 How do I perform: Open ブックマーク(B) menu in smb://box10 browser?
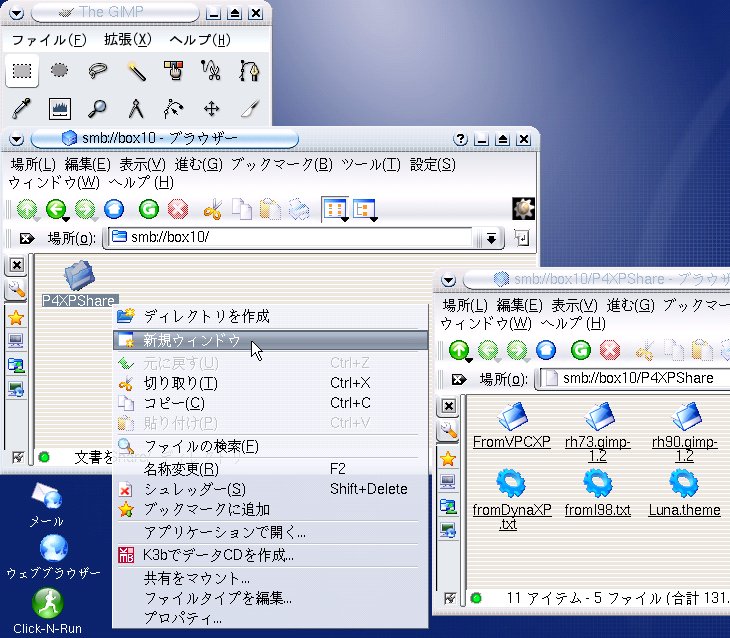click(x=282, y=164)
